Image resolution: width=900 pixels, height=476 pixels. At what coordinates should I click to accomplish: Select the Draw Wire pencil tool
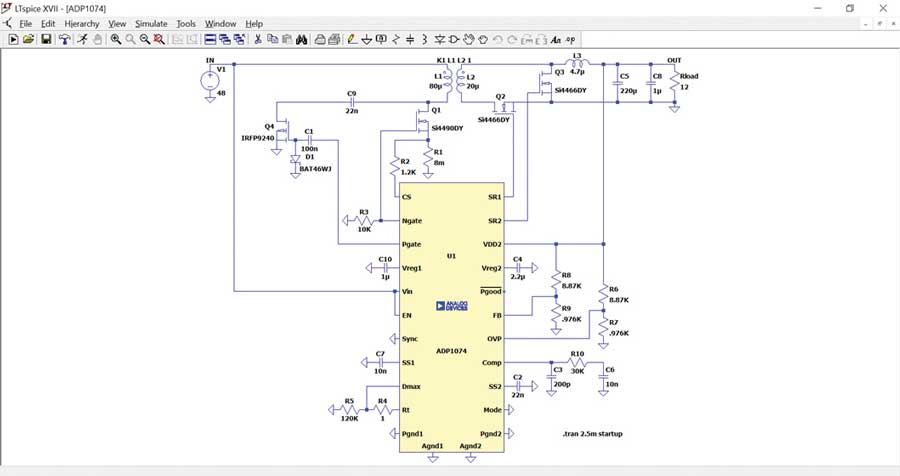[x=352, y=39]
